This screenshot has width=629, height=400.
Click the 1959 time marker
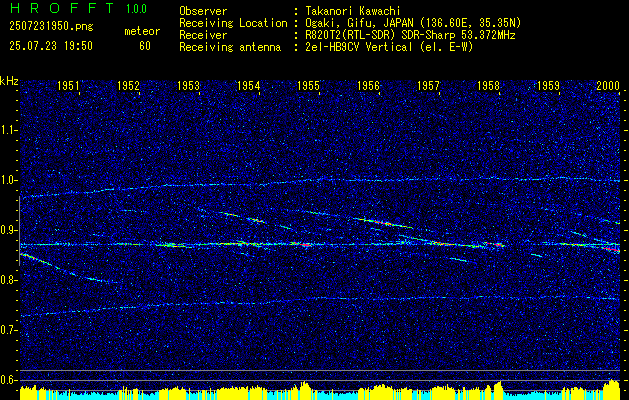tap(548, 85)
